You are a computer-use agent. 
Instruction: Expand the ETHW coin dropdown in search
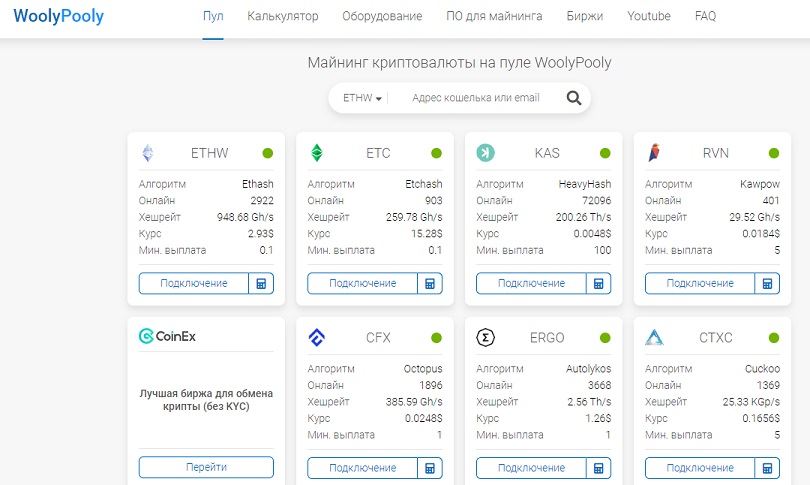pyautogui.click(x=362, y=98)
